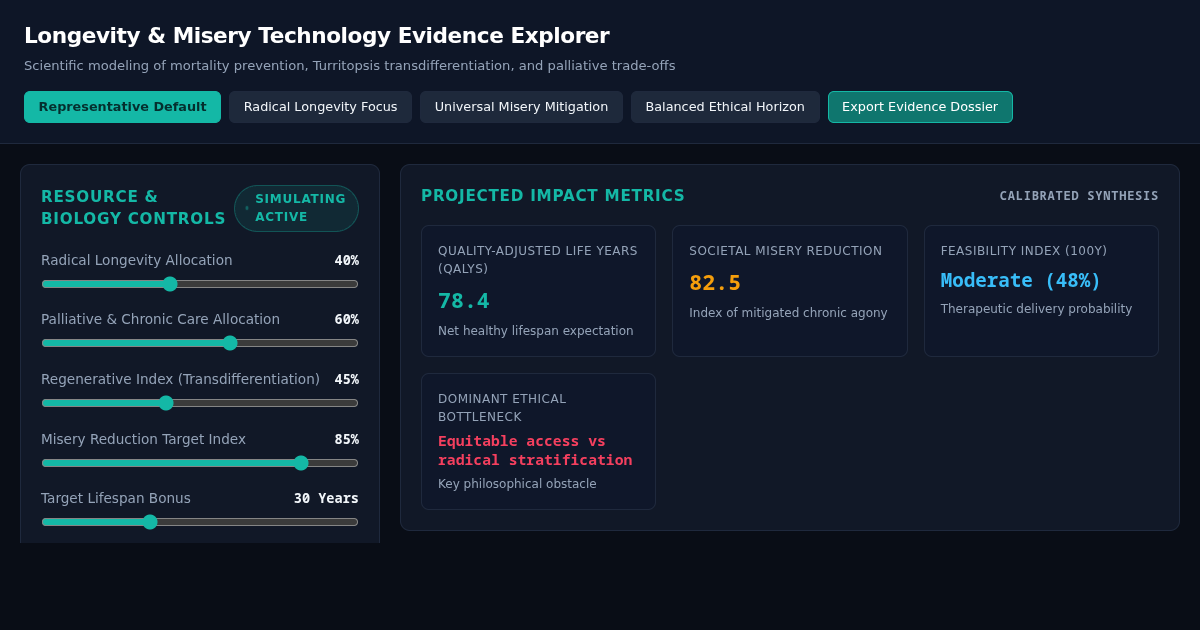Adjust Palliative & Chronic Care Allocation slider
This screenshot has height=630, width=1200.
[200, 343]
